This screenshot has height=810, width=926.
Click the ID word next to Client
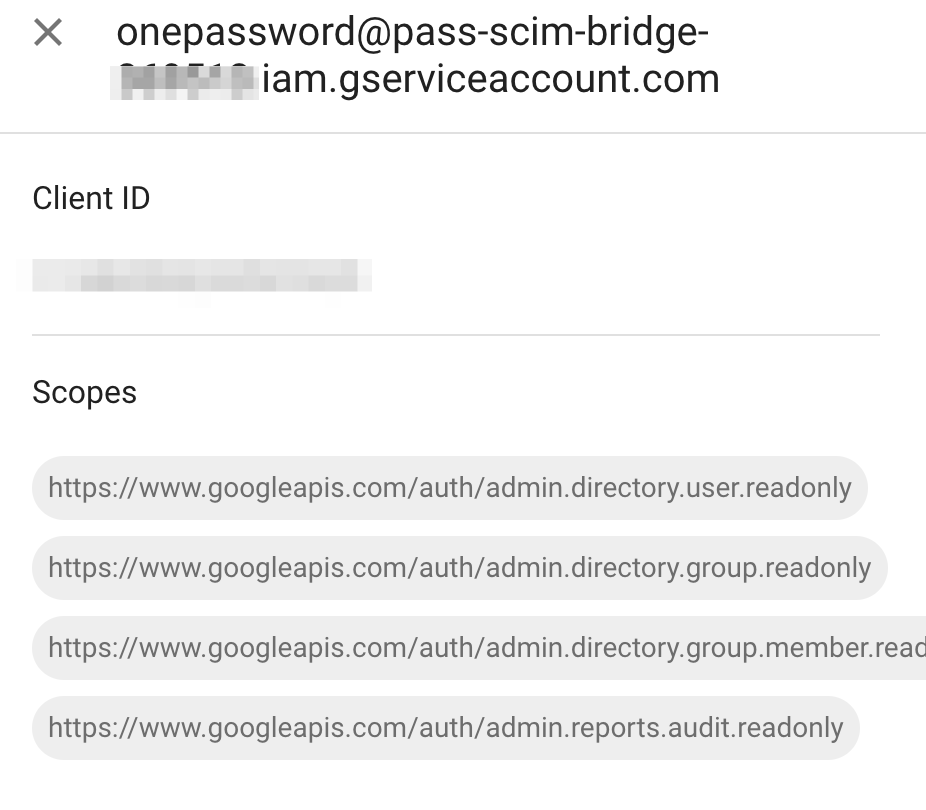pos(135,198)
